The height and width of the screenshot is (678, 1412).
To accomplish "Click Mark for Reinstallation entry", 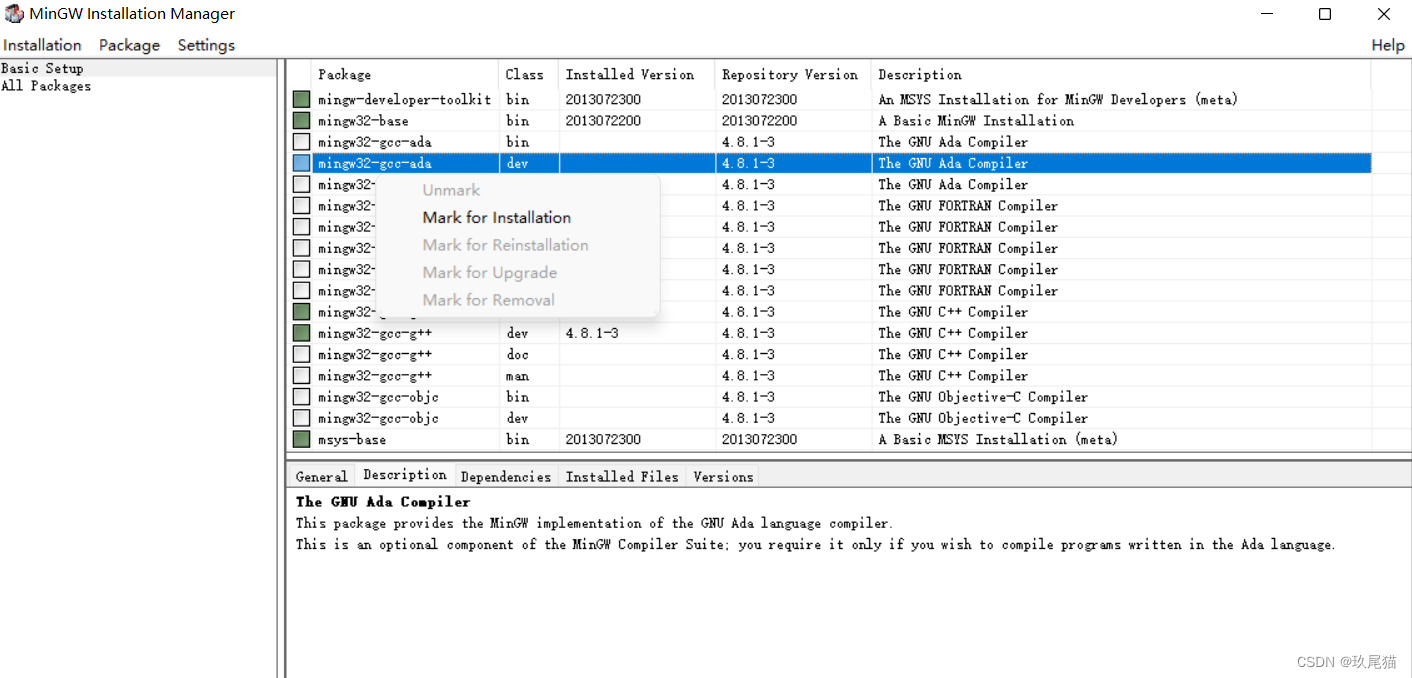I will tap(505, 245).
